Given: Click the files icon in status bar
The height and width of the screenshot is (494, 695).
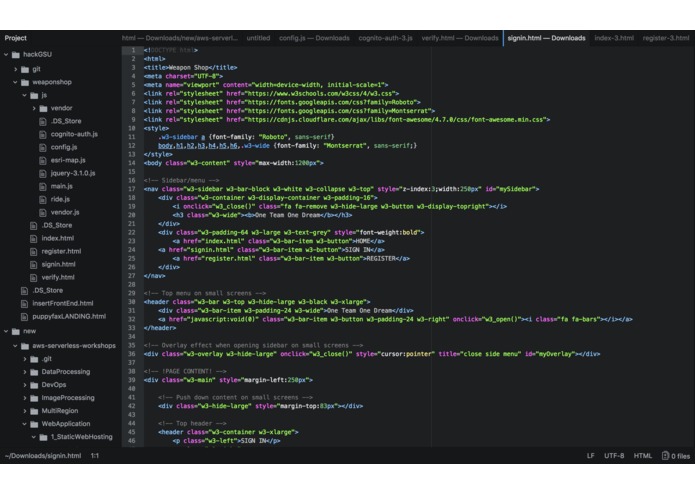Looking at the screenshot, I should pos(665,455).
